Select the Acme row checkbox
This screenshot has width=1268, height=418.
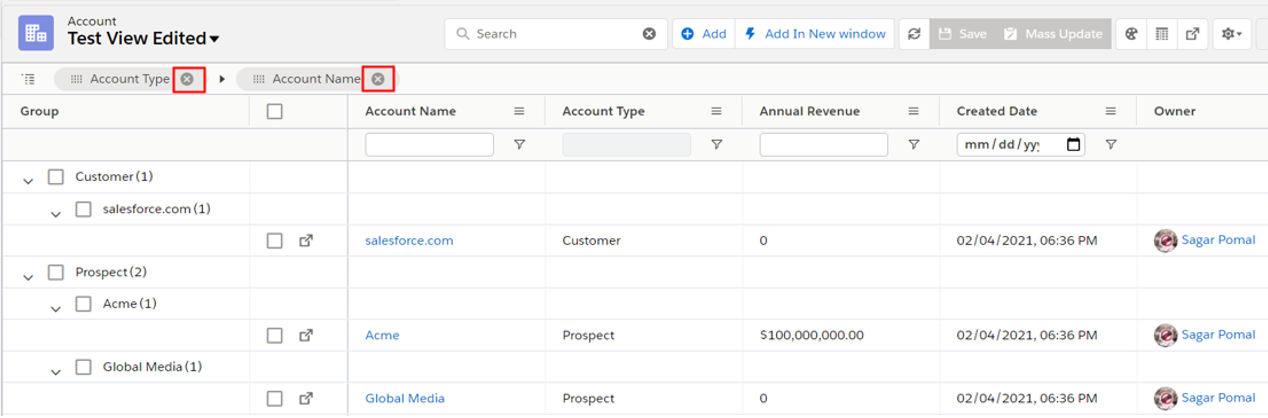(275, 335)
